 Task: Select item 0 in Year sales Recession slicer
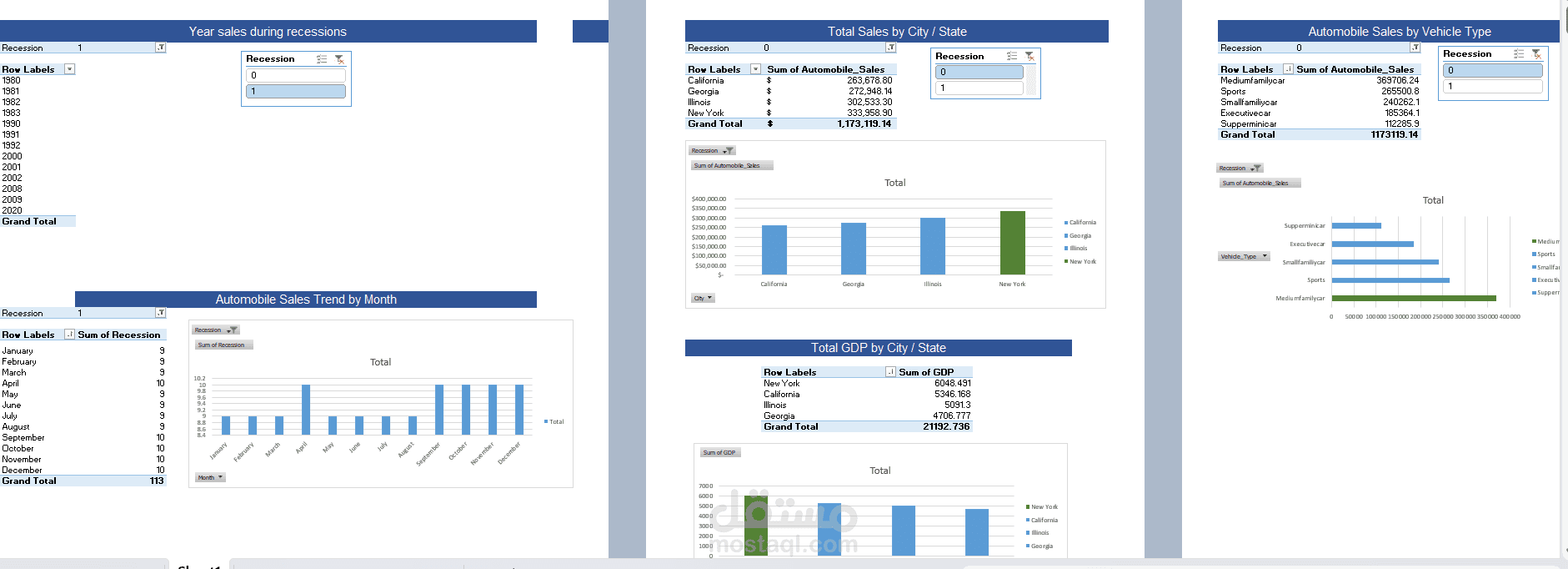pyautogui.click(x=296, y=75)
